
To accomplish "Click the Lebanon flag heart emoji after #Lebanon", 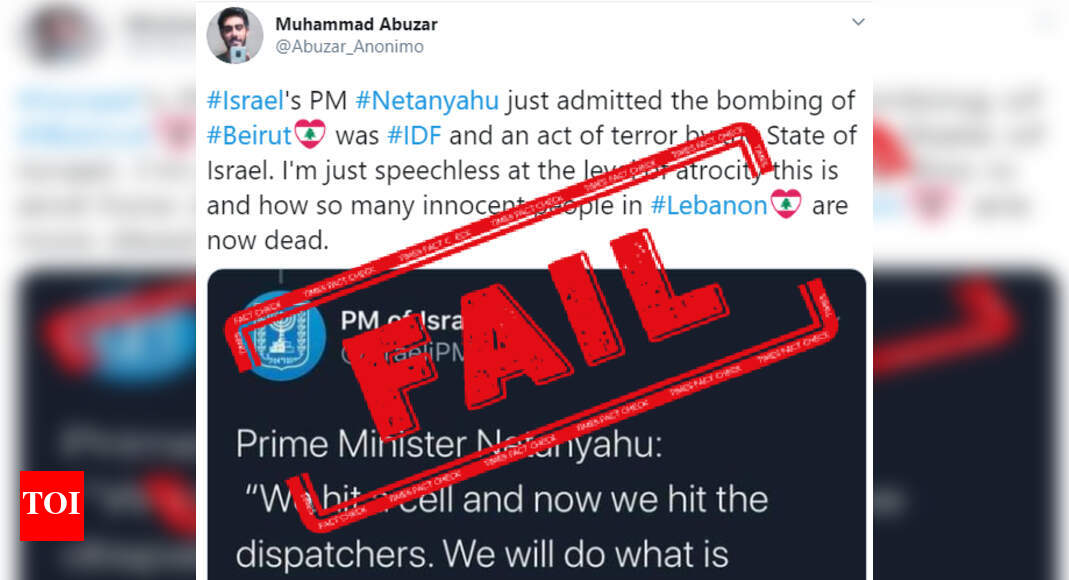I will 786,204.
